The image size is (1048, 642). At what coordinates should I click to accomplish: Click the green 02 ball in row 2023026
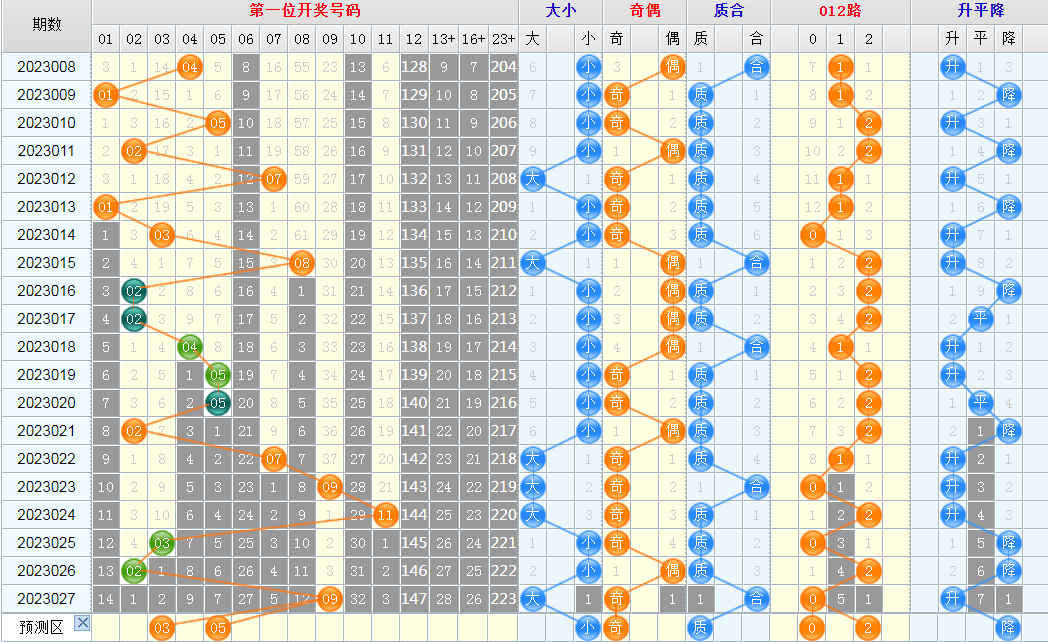click(x=134, y=571)
